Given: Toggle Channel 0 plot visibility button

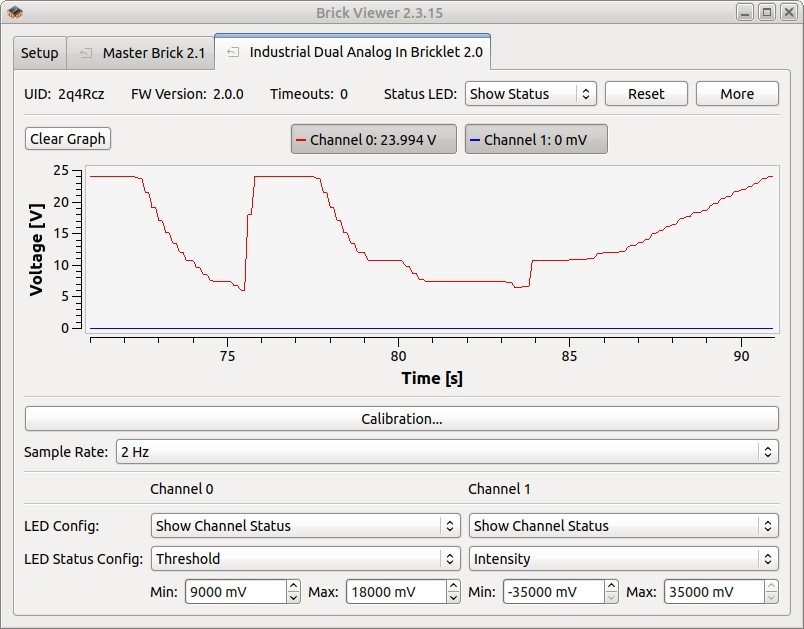Looking at the screenshot, I should pyautogui.click(x=373, y=139).
